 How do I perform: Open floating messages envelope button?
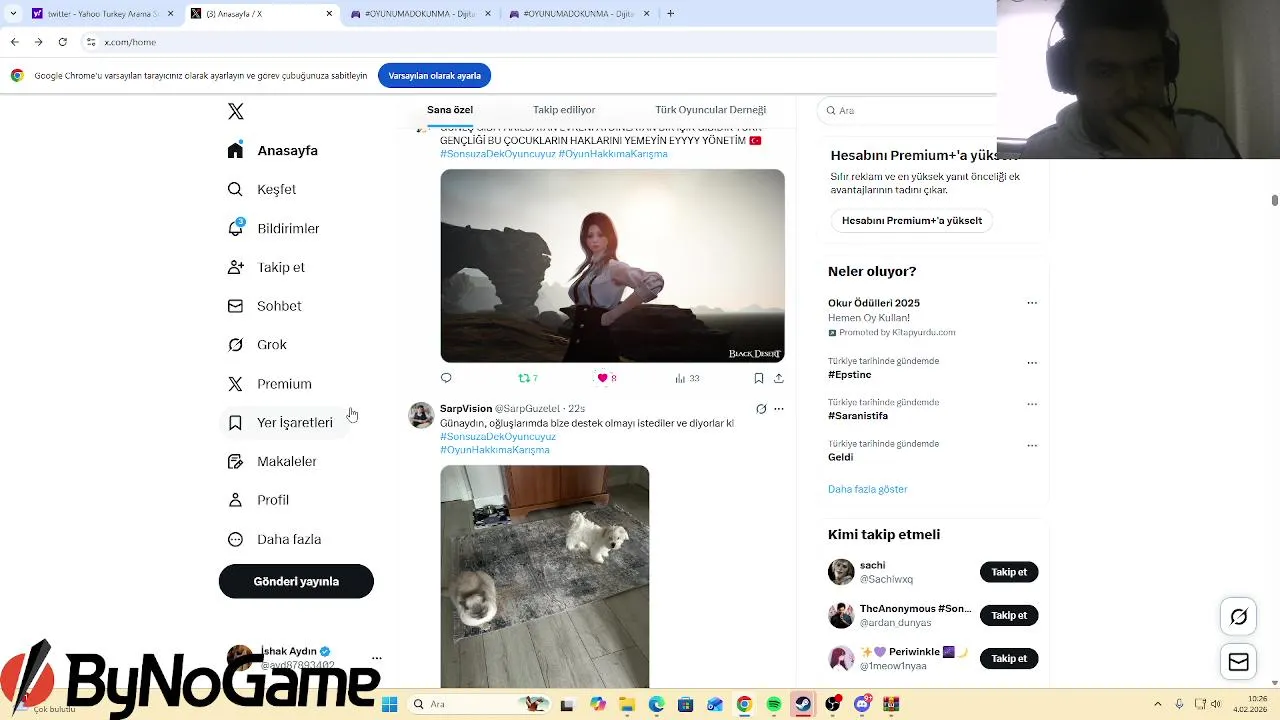click(1238, 662)
